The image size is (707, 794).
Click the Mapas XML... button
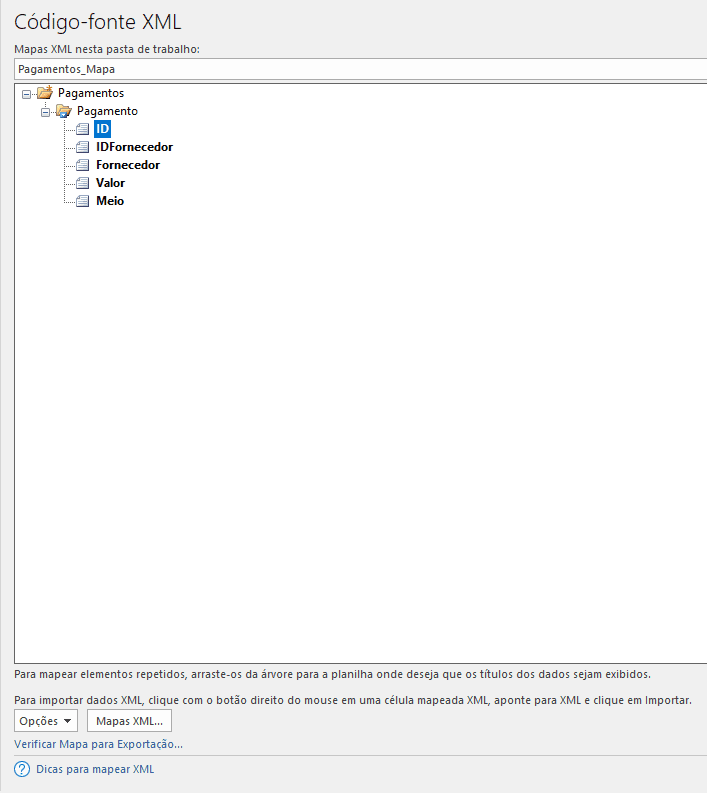pos(129,721)
